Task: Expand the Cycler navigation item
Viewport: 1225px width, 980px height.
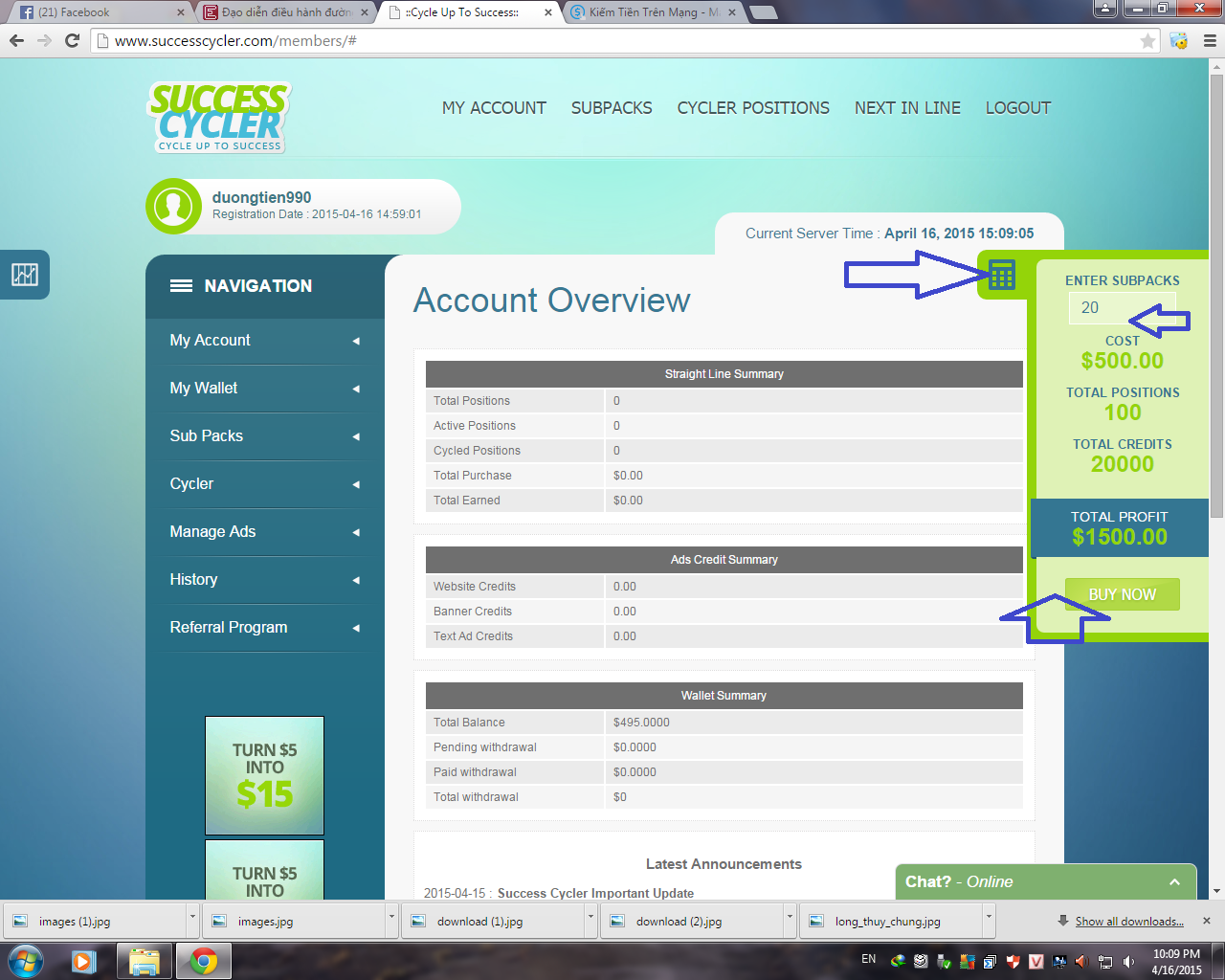Action: [265, 484]
